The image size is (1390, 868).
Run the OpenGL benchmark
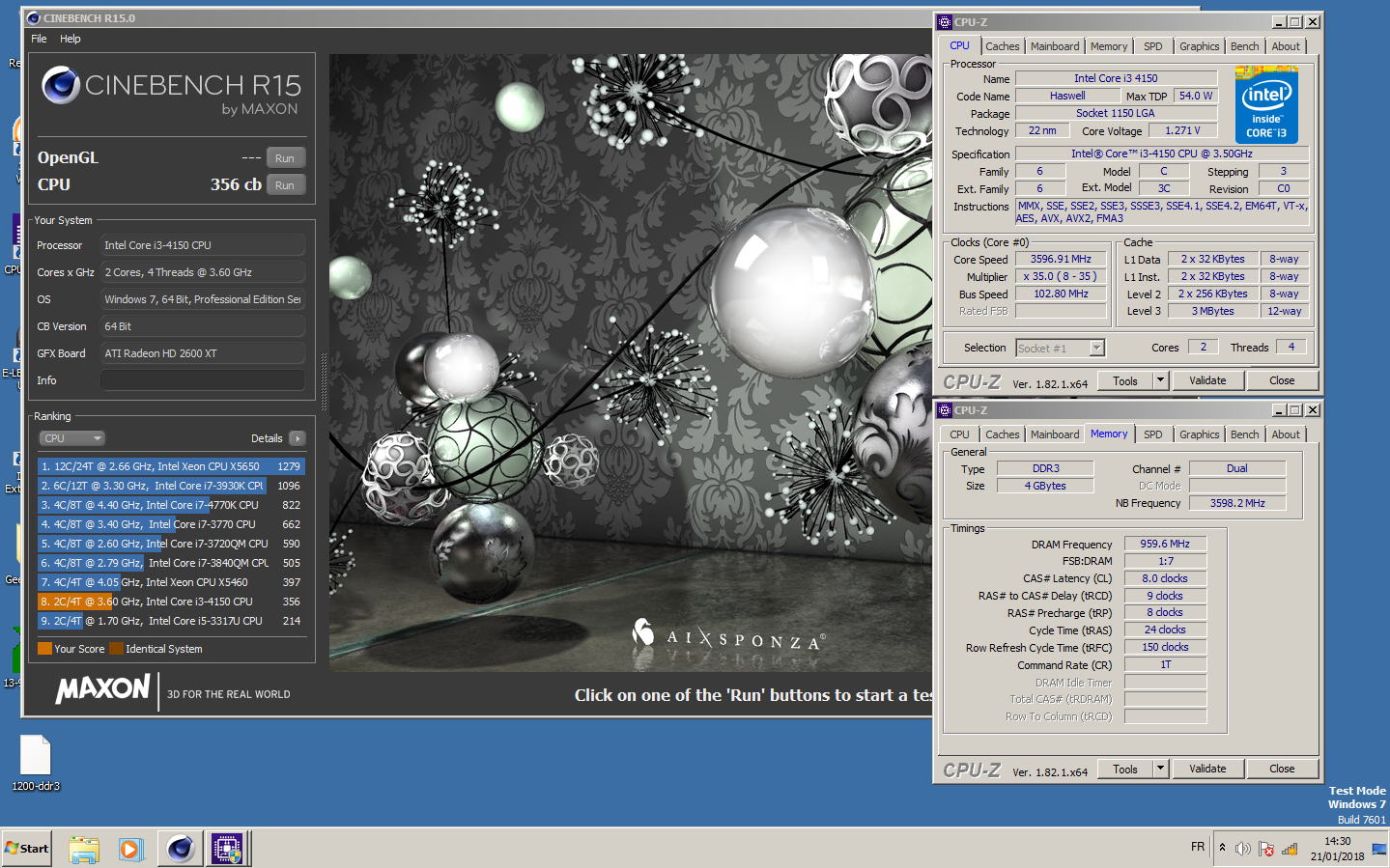285,158
